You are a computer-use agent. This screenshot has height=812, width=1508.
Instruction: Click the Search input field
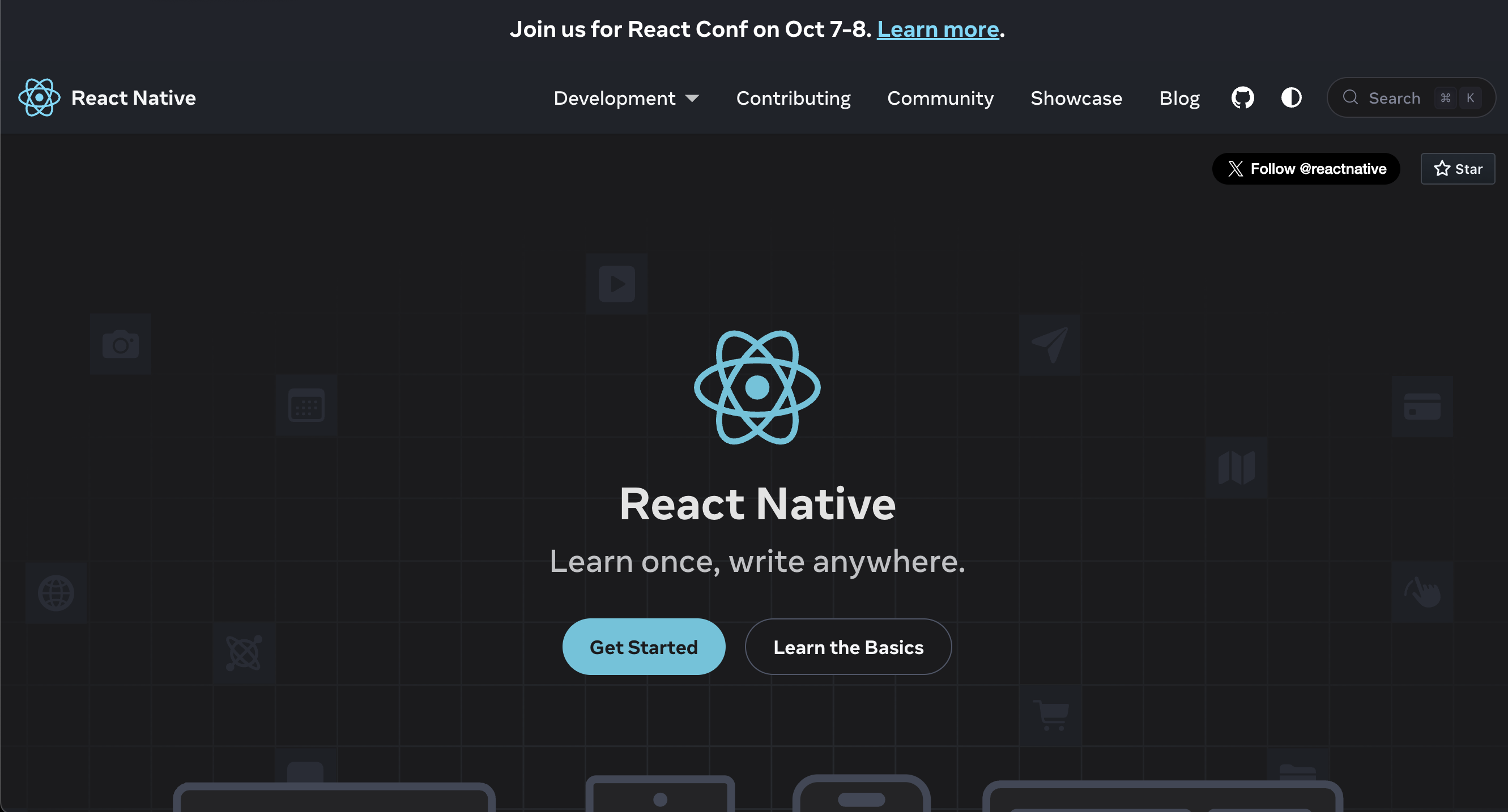click(x=1411, y=98)
